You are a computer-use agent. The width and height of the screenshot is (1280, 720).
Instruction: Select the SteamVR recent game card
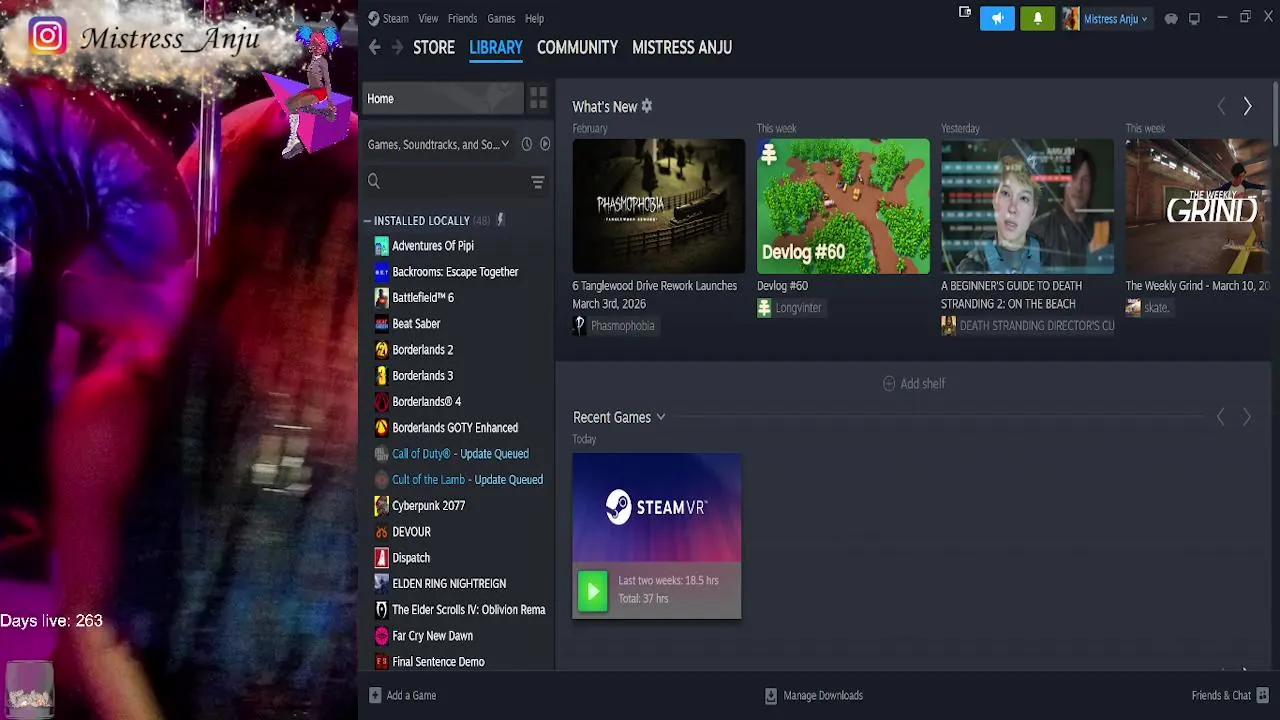pyautogui.click(x=657, y=536)
